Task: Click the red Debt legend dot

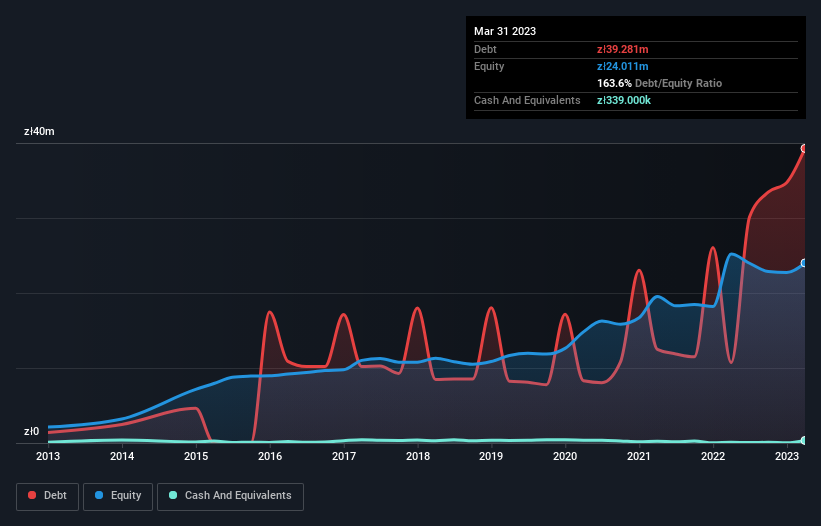Action: click(x=32, y=495)
